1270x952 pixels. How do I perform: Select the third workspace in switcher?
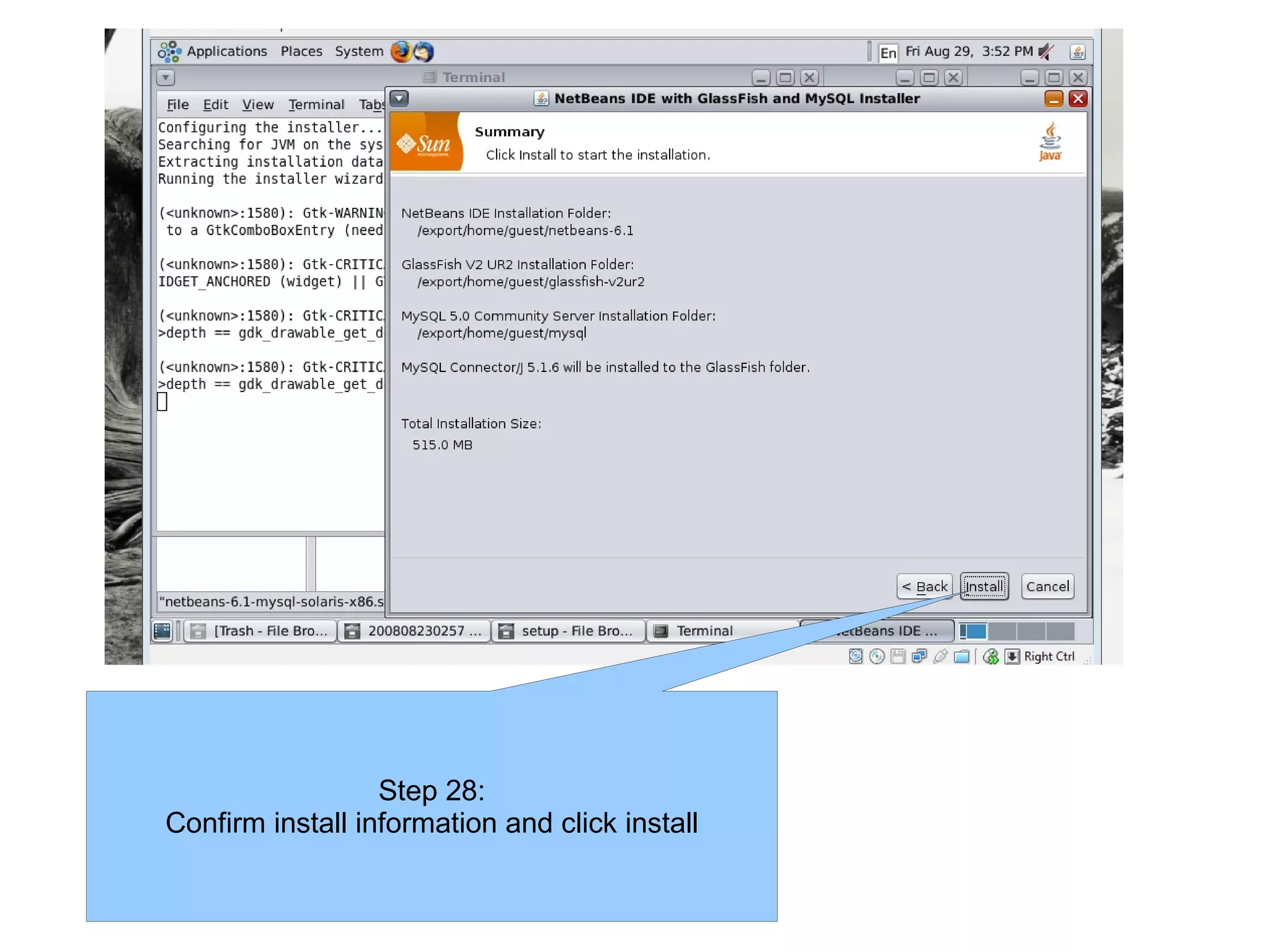[x=1031, y=631]
